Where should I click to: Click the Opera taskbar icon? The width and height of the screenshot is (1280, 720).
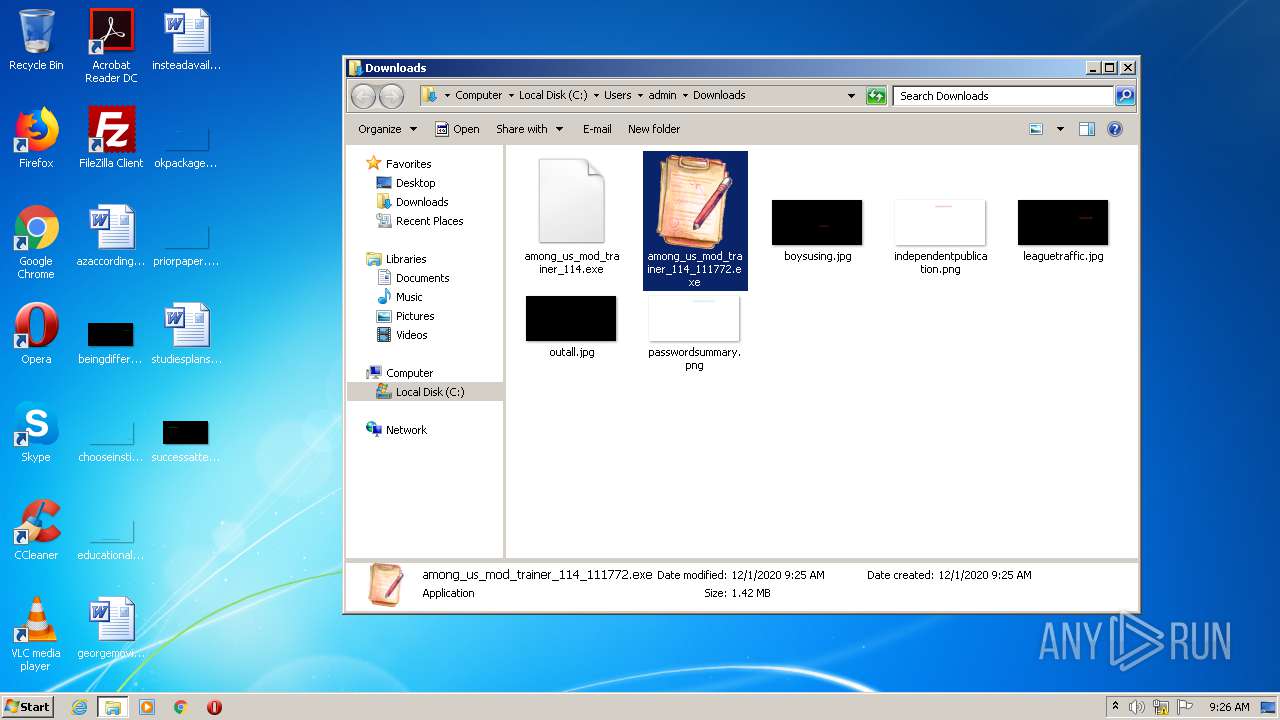(x=214, y=707)
